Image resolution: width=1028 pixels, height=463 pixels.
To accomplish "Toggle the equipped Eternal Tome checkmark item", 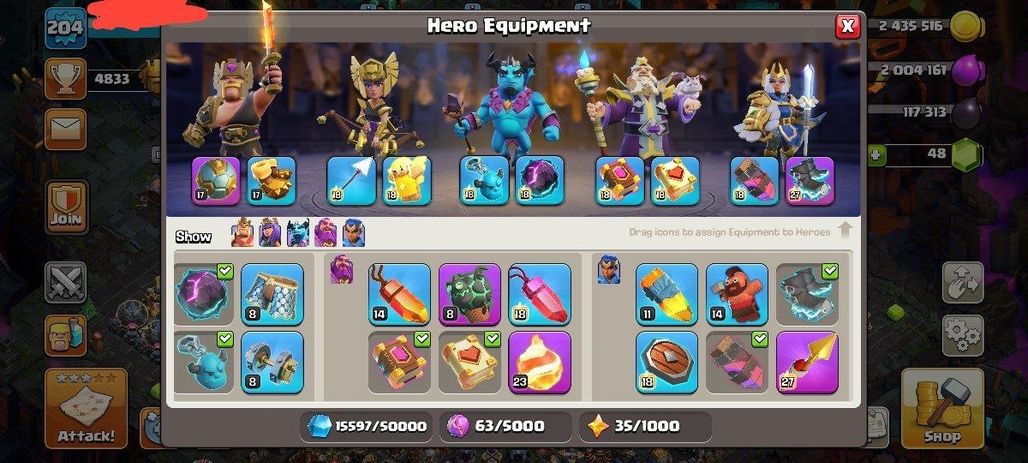I will click(399, 362).
